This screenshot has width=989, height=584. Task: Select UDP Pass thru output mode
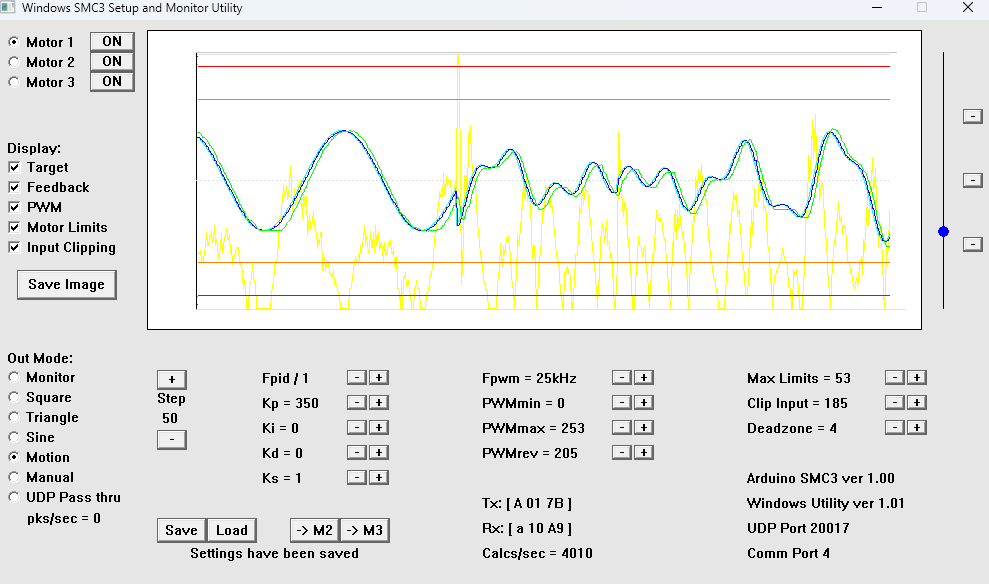pyautogui.click(x=14, y=498)
